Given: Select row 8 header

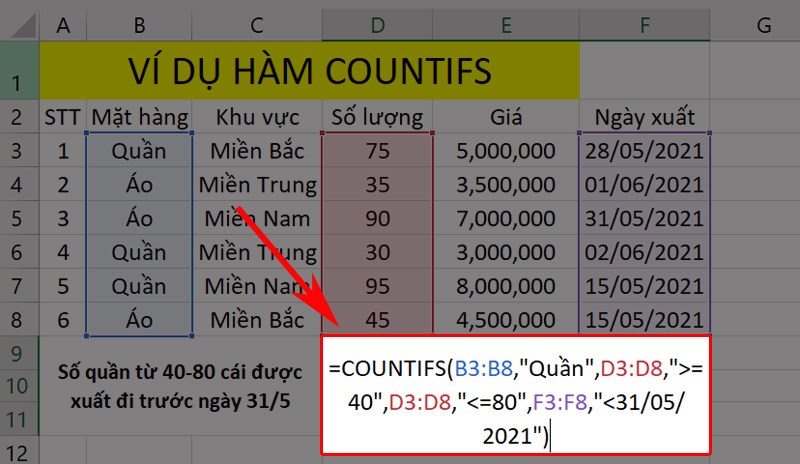Looking at the screenshot, I should (19, 320).
